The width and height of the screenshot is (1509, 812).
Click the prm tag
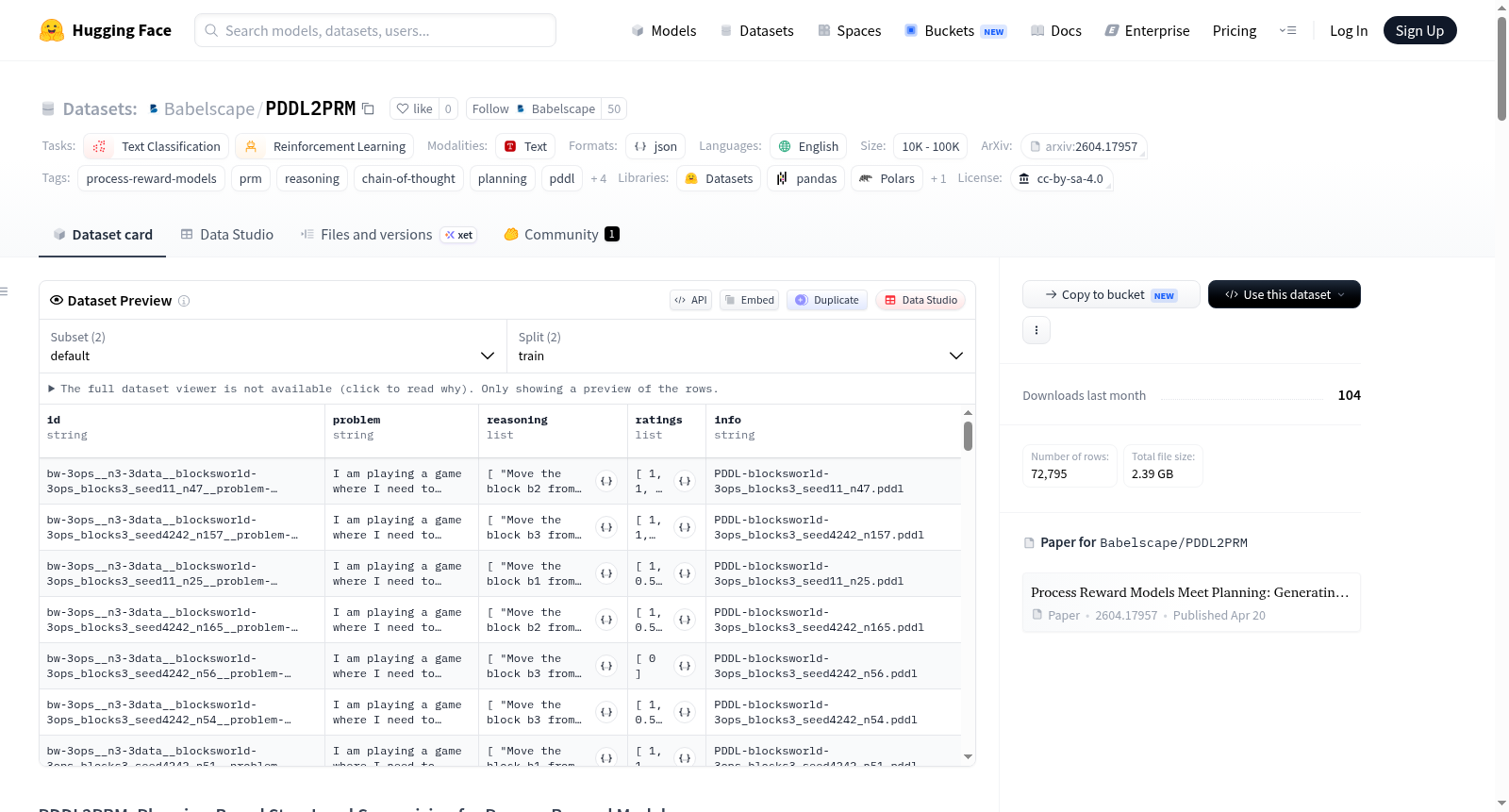point(251,178)
